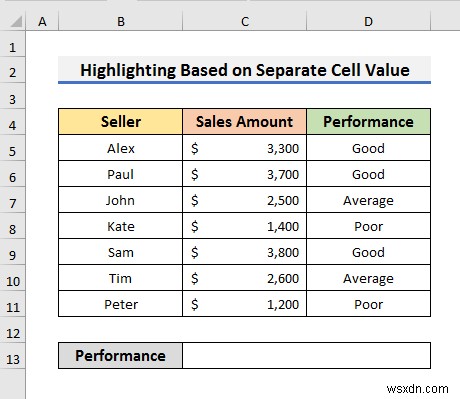This screenshot has width=460, height=399.
Task: Select Peter's 'Poor' performance cell
Action: click(368, 304)
